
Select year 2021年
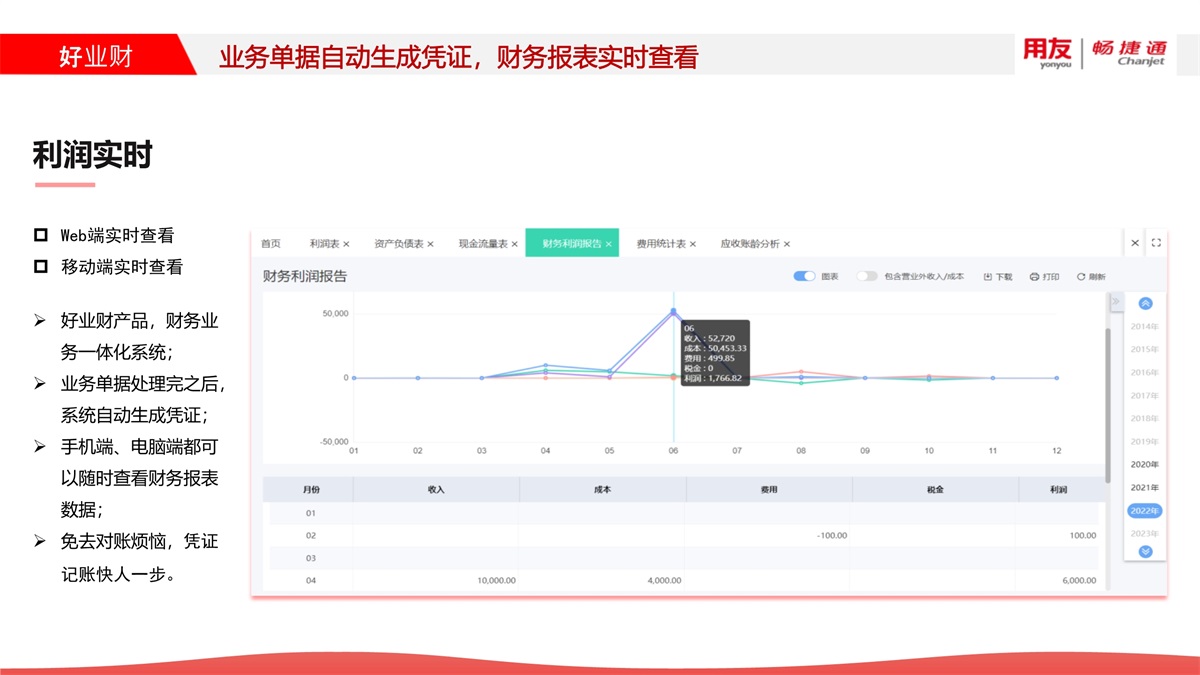pos(1145,488)
